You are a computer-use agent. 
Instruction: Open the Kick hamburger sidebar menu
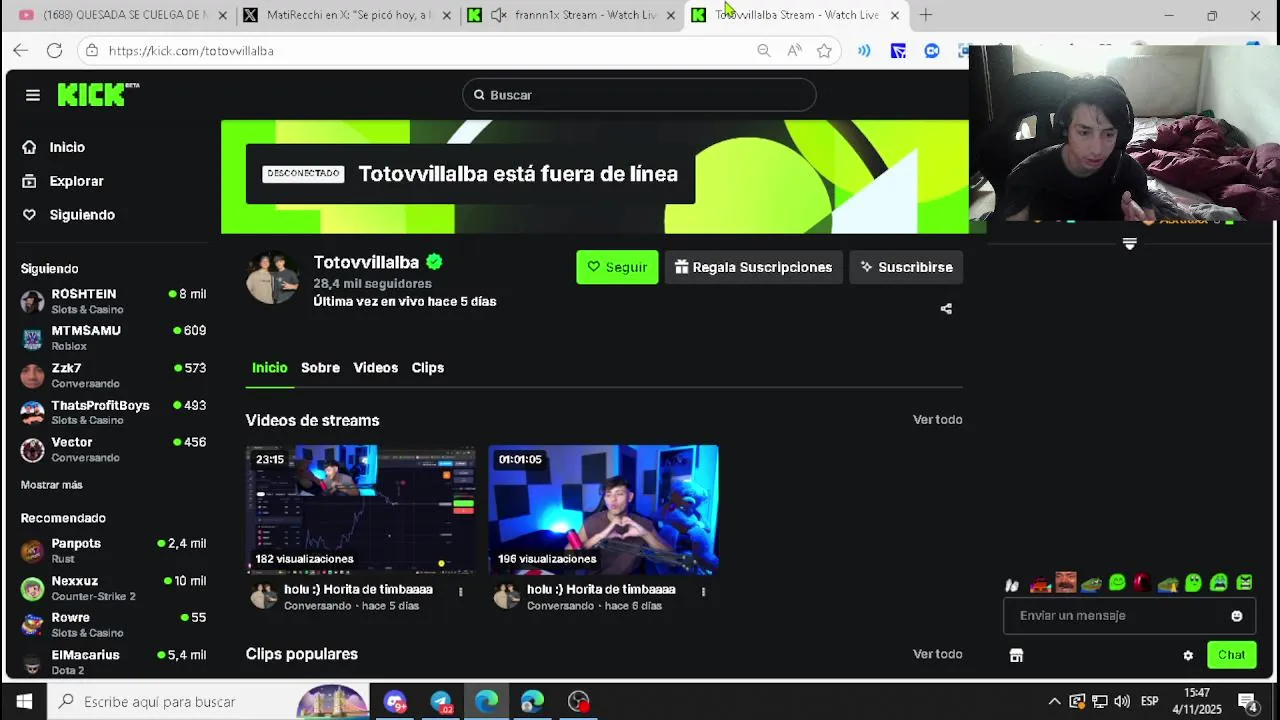[x=33, y=95]
